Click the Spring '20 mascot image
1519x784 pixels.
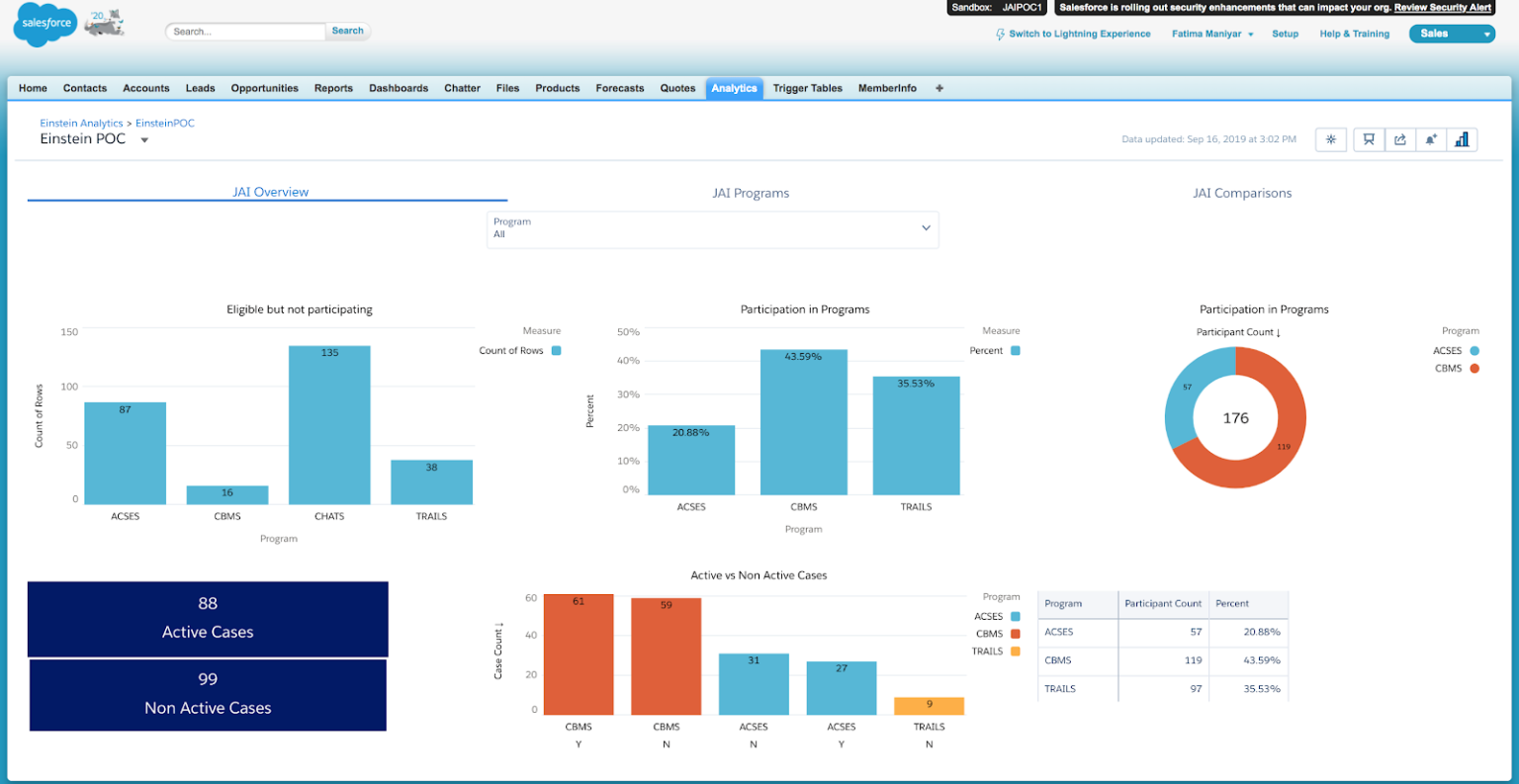(105, 22)
